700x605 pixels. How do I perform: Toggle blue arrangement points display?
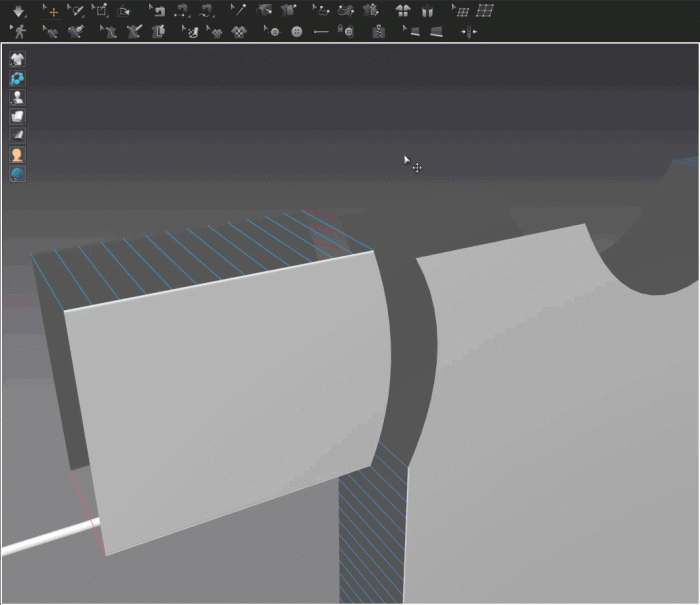click(17, 79)
